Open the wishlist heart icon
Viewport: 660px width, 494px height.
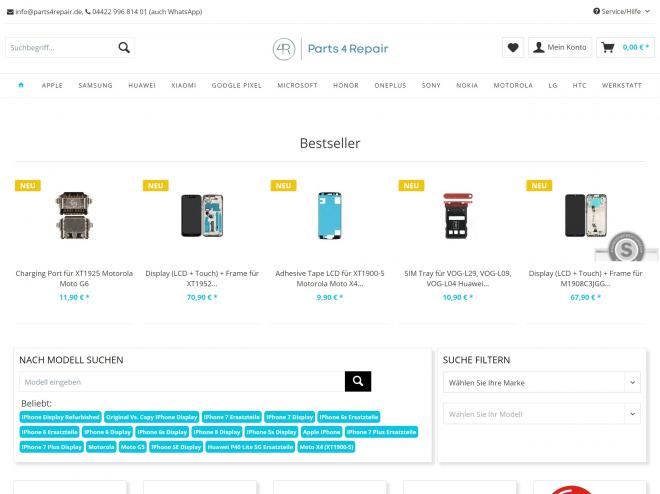(513, 48)
